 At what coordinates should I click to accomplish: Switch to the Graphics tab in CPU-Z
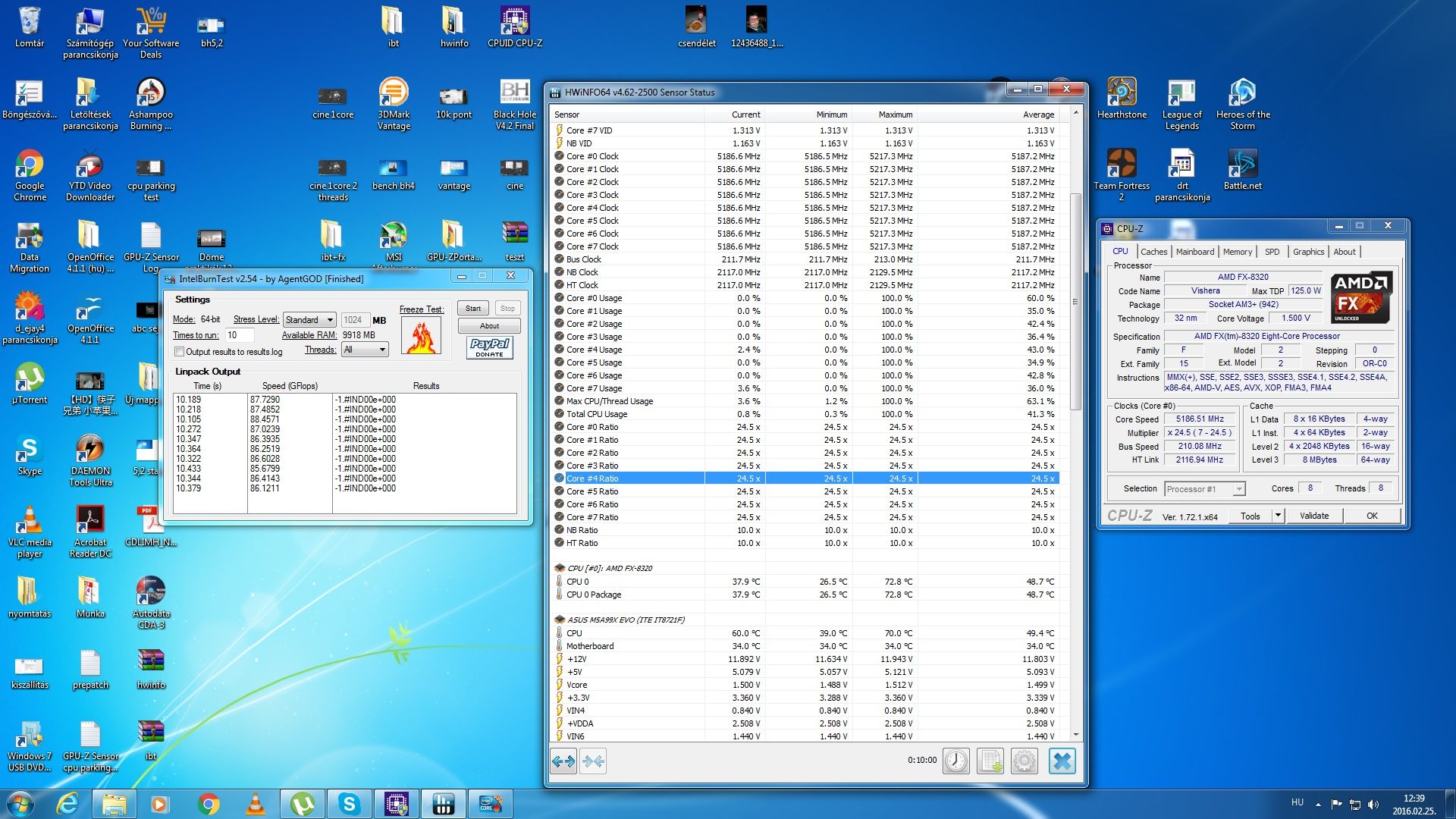coord(1308,252)
